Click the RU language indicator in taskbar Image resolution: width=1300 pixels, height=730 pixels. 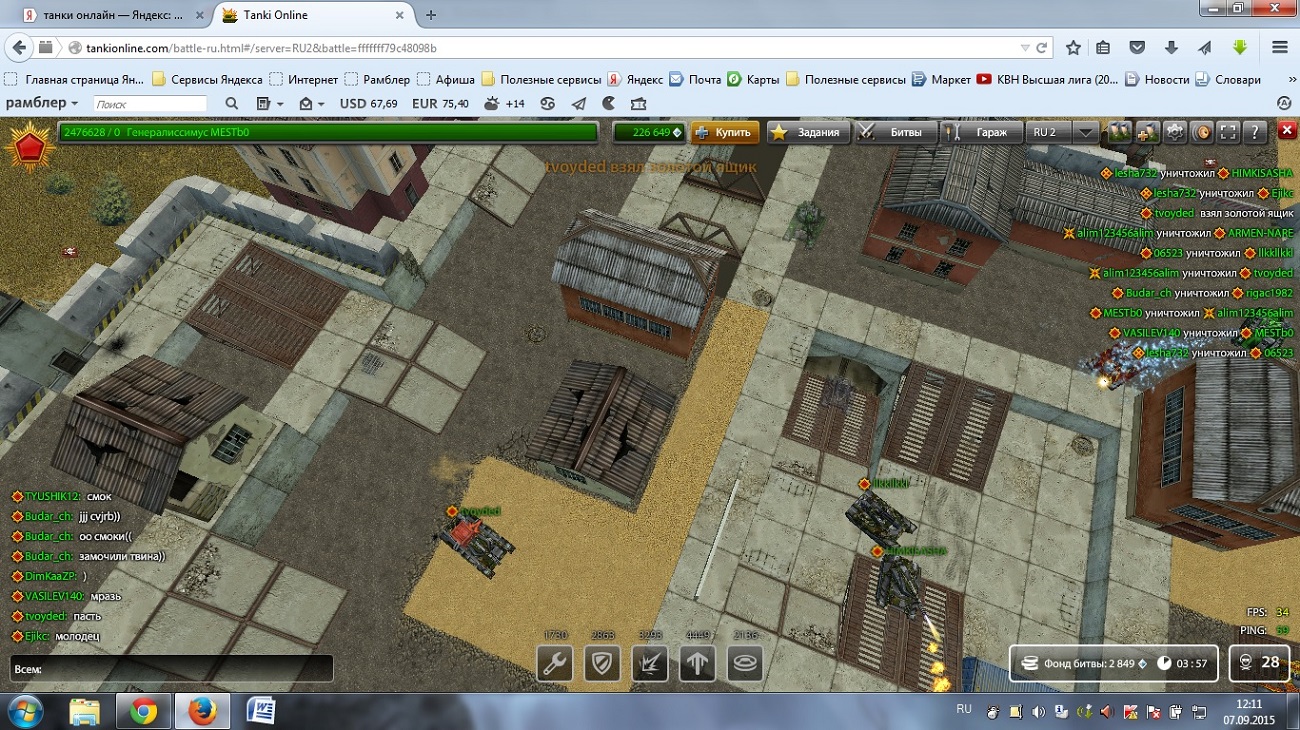click(964, 709)
